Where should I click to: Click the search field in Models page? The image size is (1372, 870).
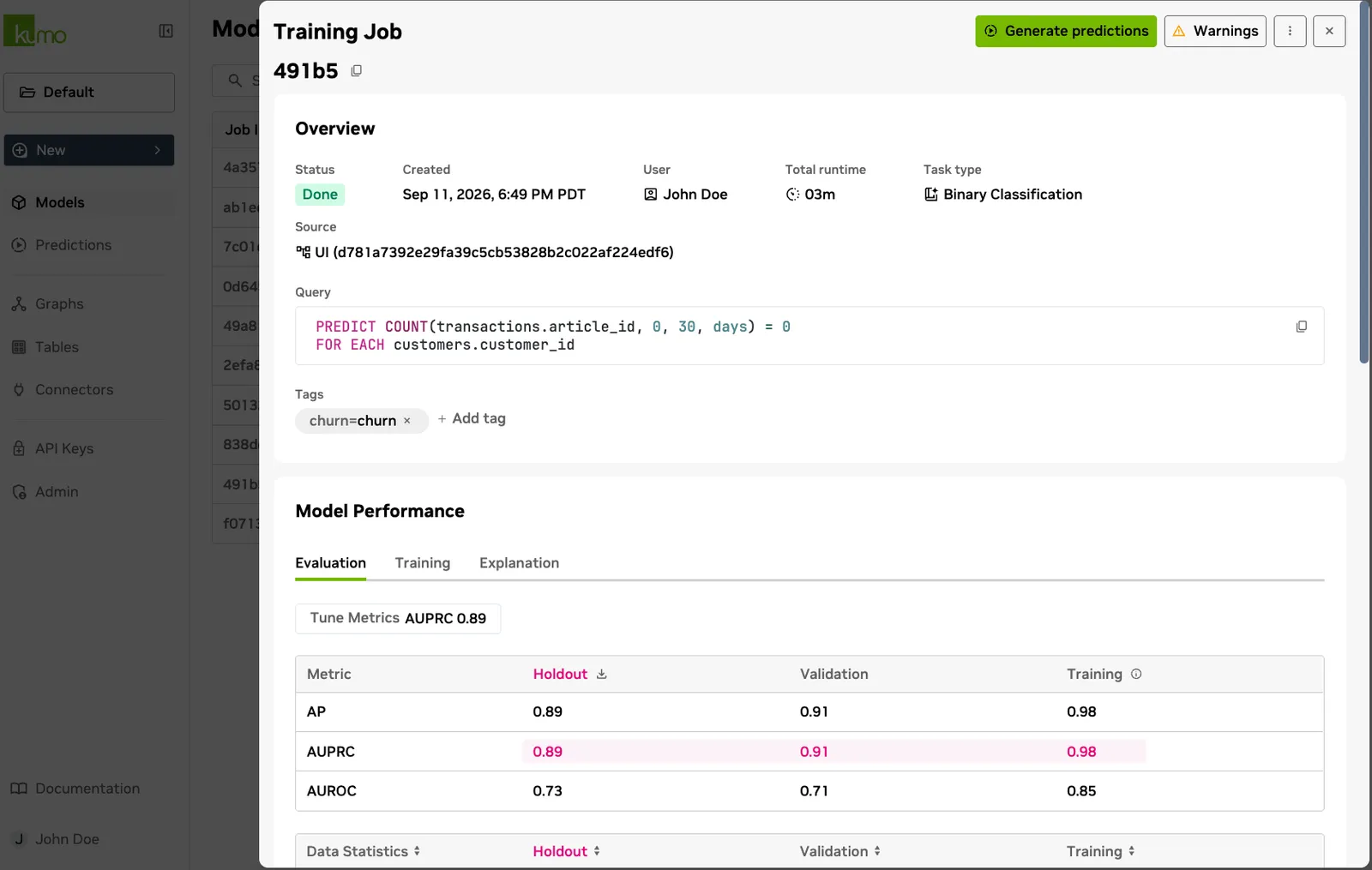(236, 81)
